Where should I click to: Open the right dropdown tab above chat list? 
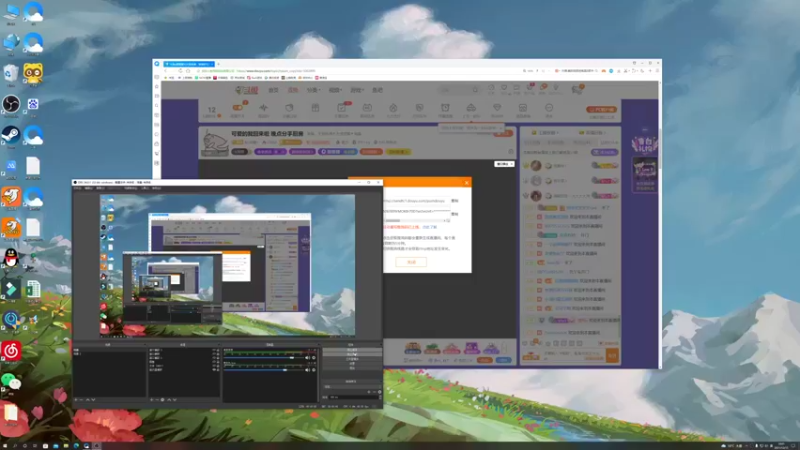[594, 133]
